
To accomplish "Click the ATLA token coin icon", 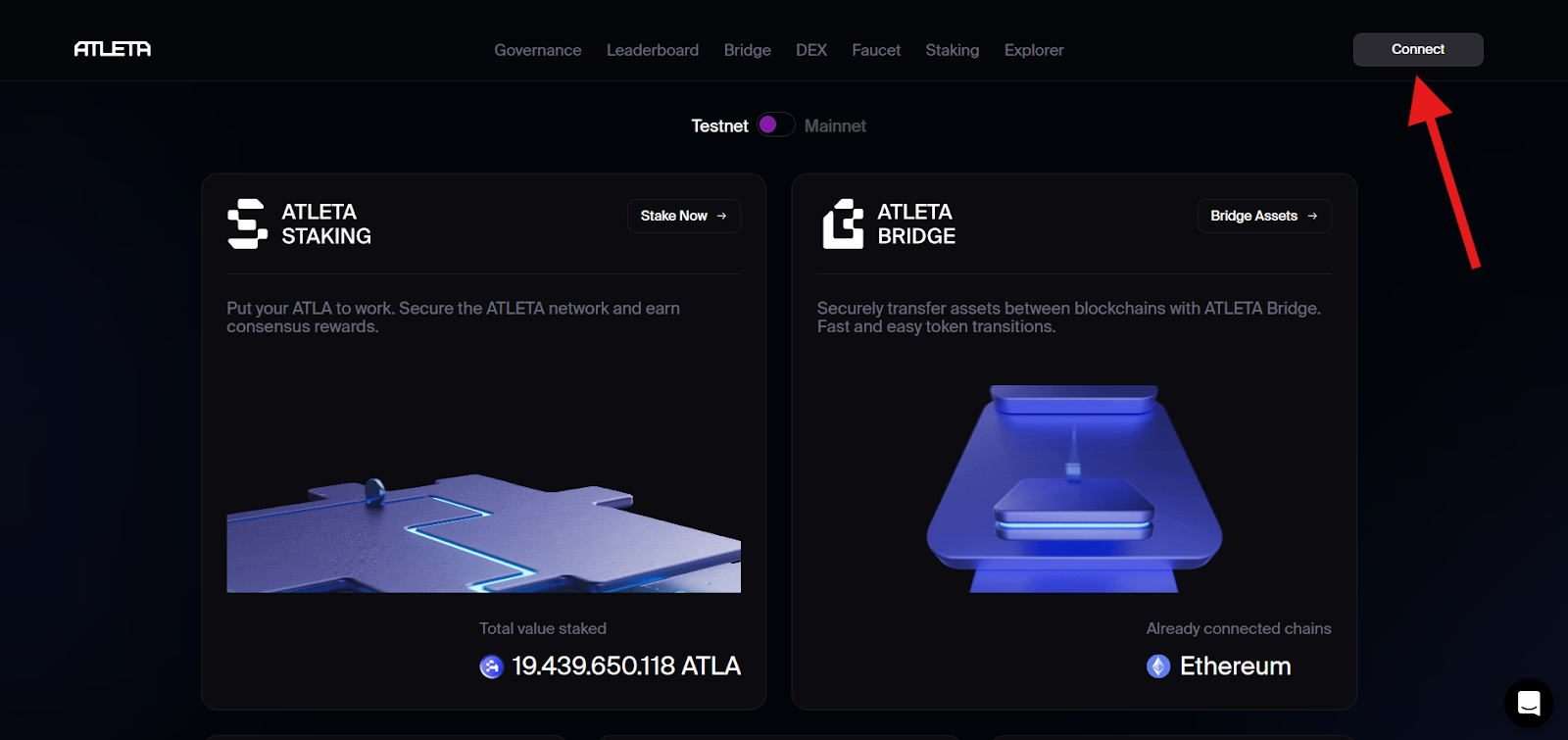I will click(x=491, y=667).
